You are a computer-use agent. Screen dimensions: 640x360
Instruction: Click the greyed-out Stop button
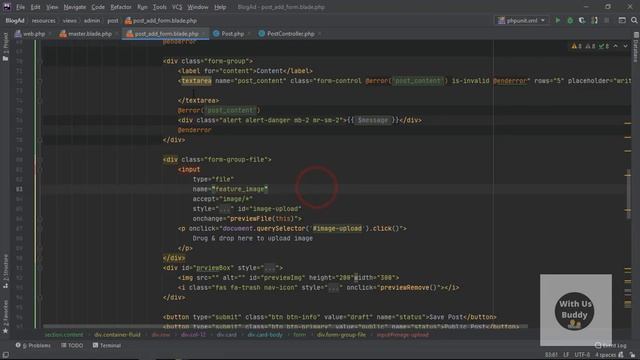(x=607, y=20)
